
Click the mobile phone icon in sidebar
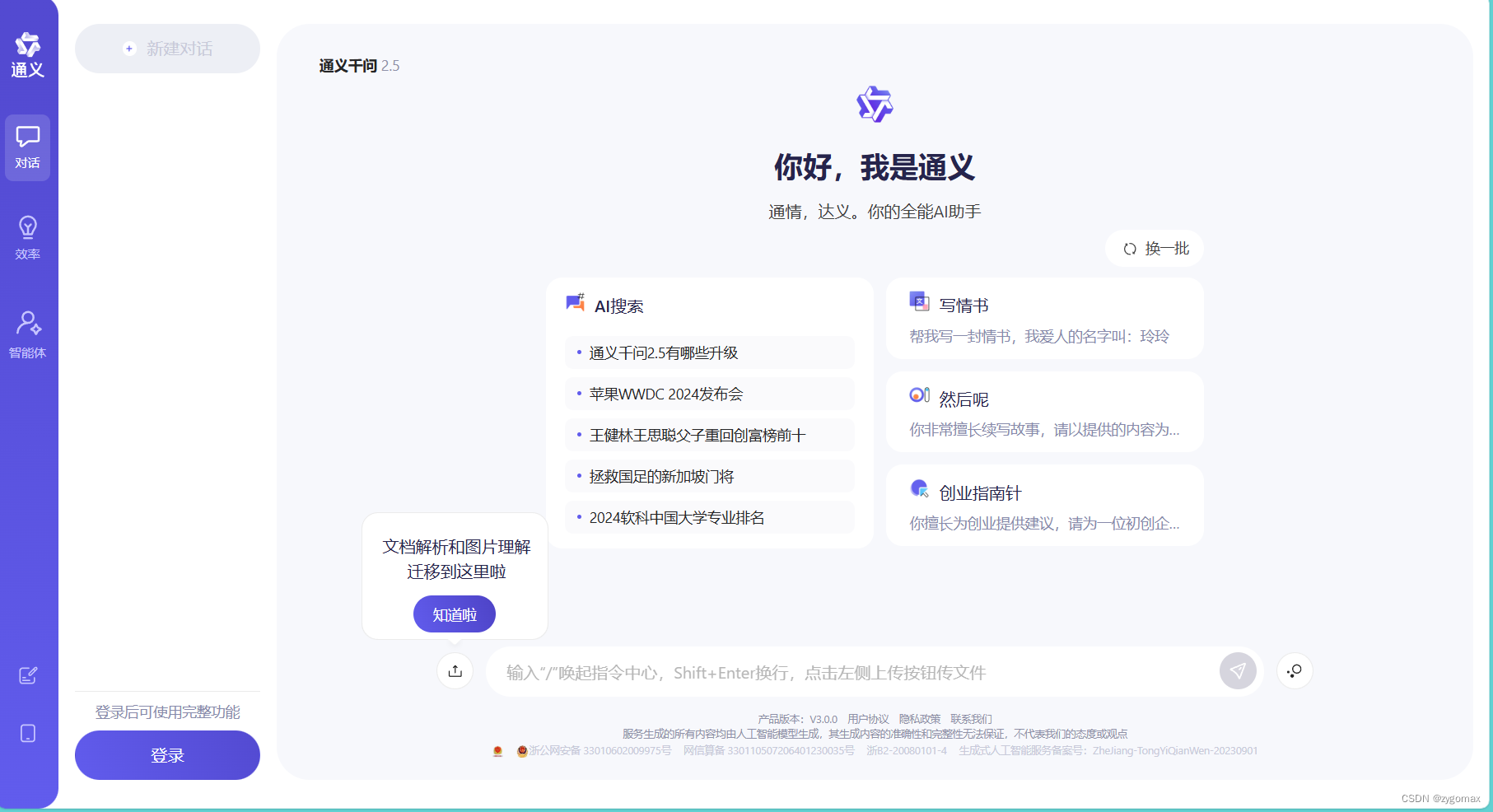[x=28, y=733]
